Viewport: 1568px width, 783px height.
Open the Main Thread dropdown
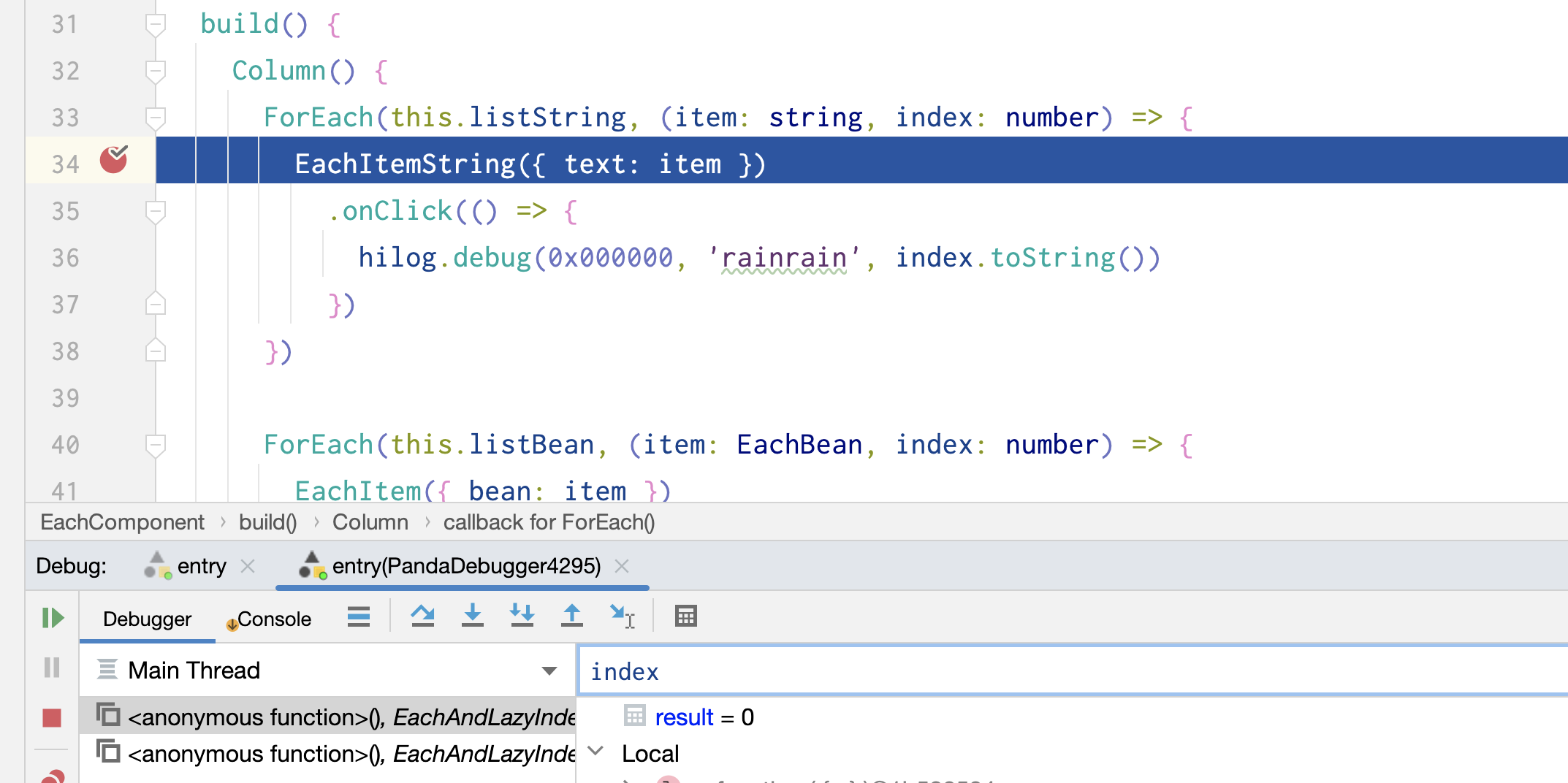327,671
